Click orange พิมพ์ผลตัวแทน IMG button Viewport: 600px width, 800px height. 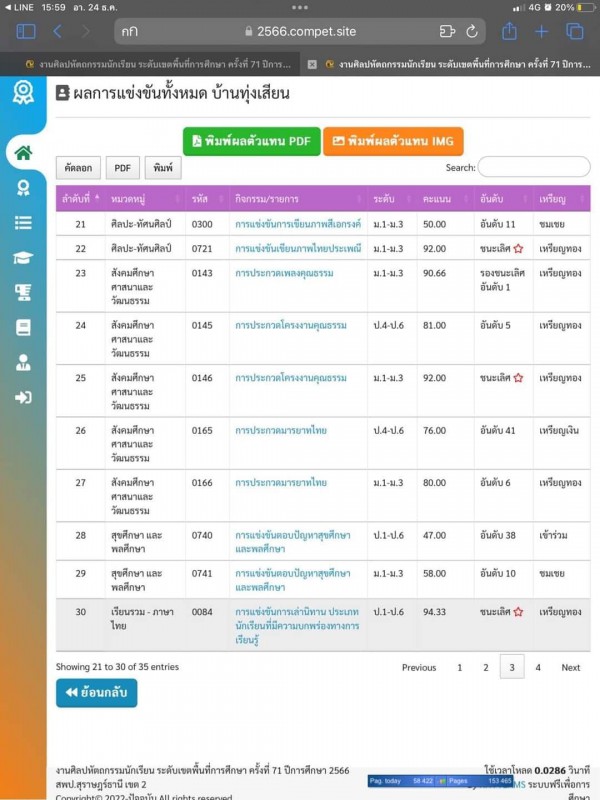393,141
